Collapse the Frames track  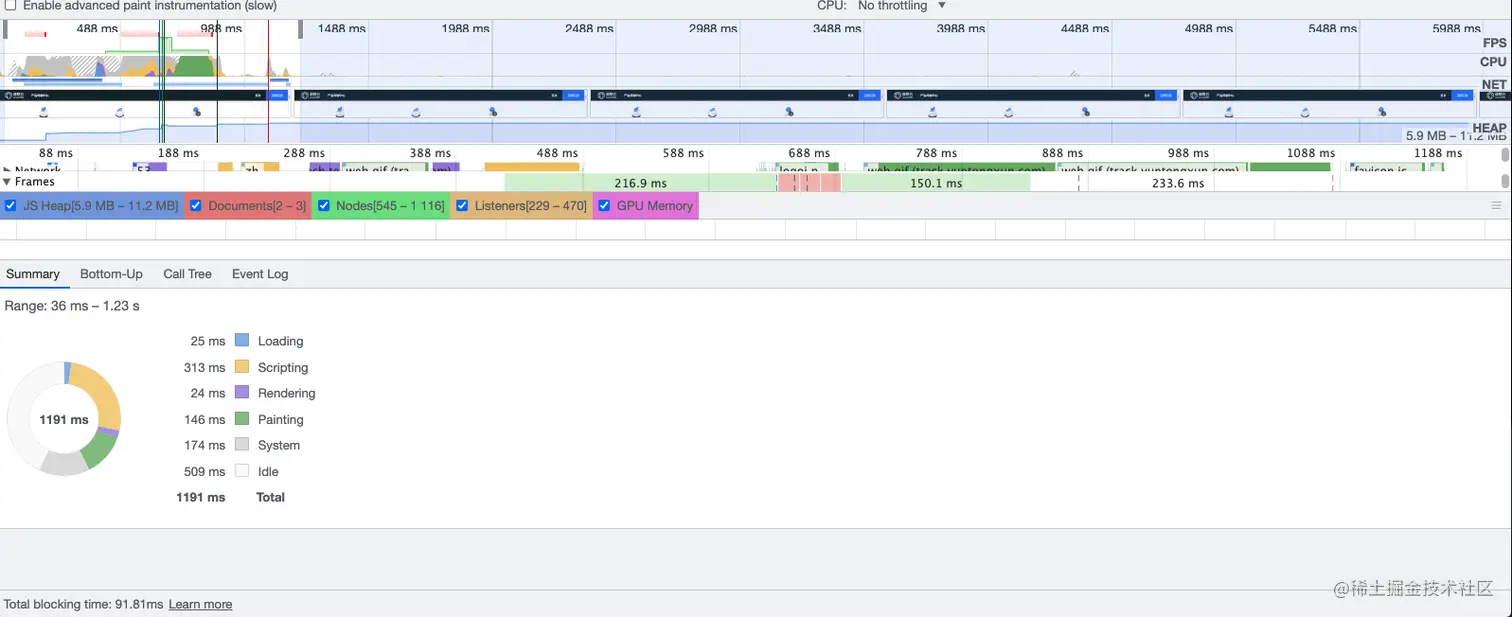tap(7, 182)
